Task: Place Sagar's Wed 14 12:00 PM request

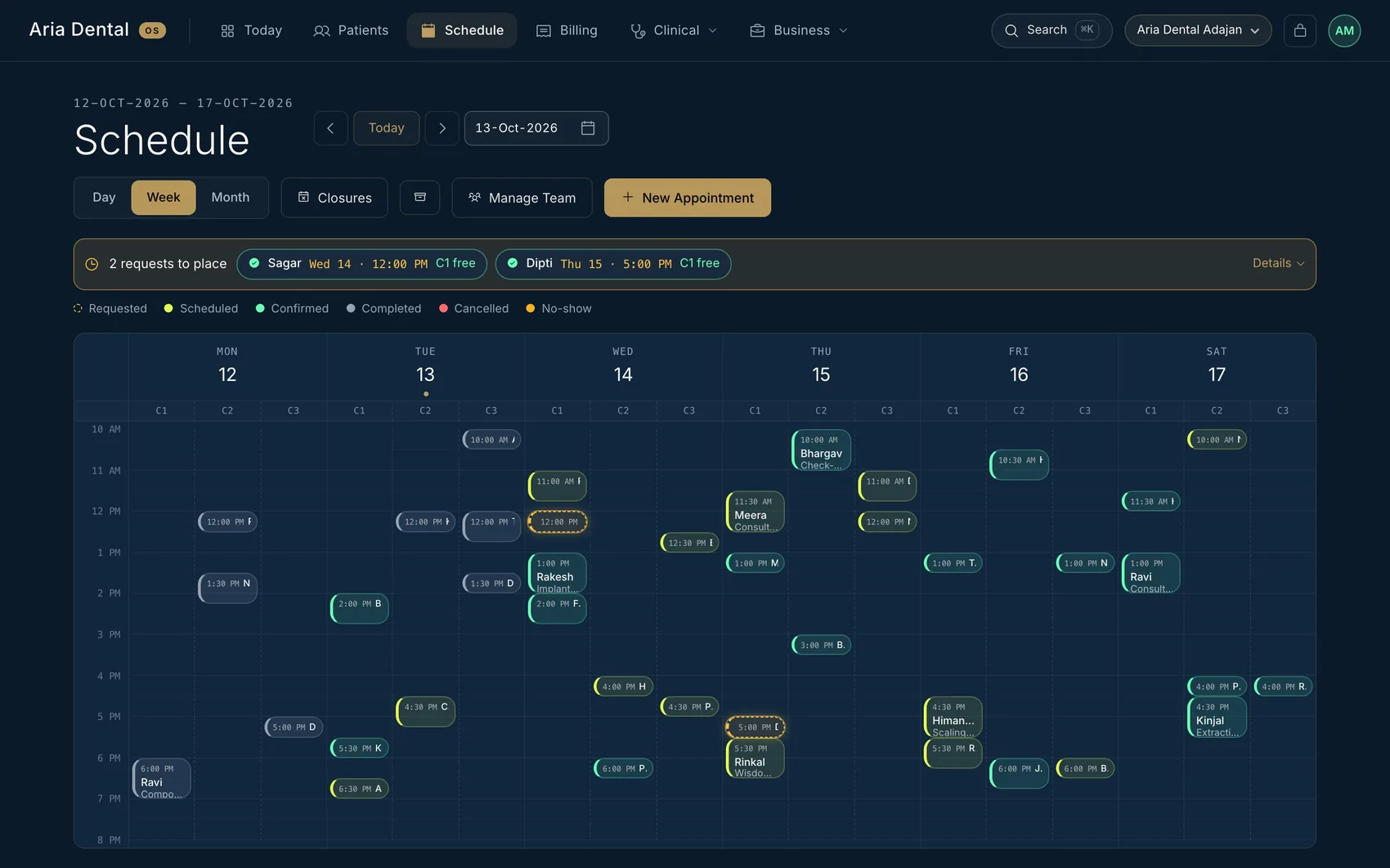Action: tap(362, 263)
